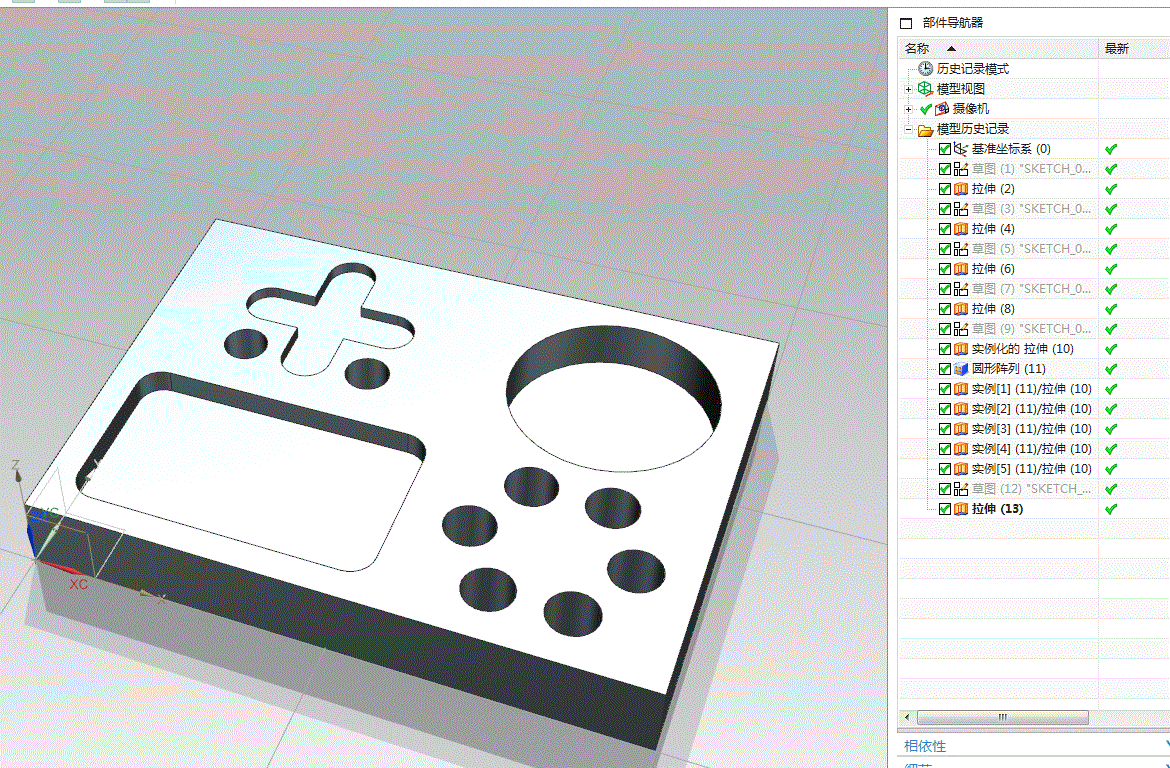Select the 模型视图 row label

961,89
